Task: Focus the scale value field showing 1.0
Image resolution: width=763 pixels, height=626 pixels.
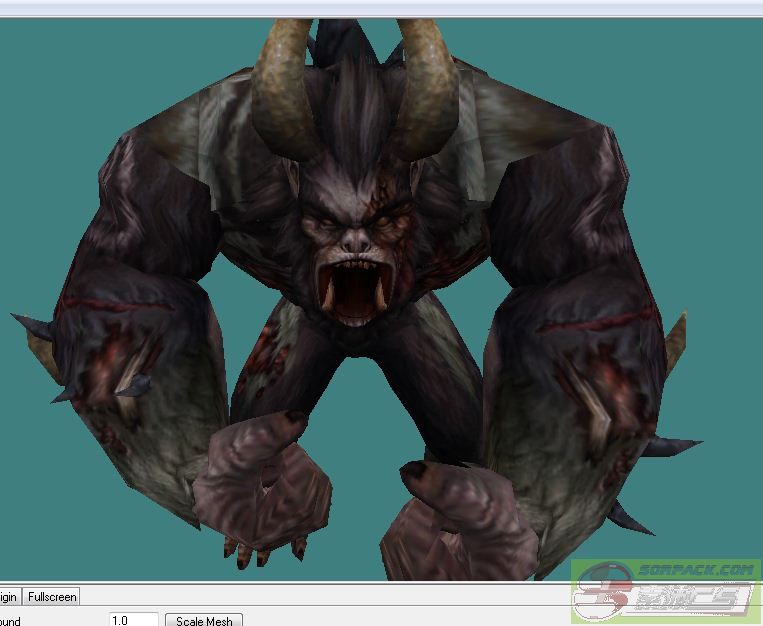Action: click(133, 620)
